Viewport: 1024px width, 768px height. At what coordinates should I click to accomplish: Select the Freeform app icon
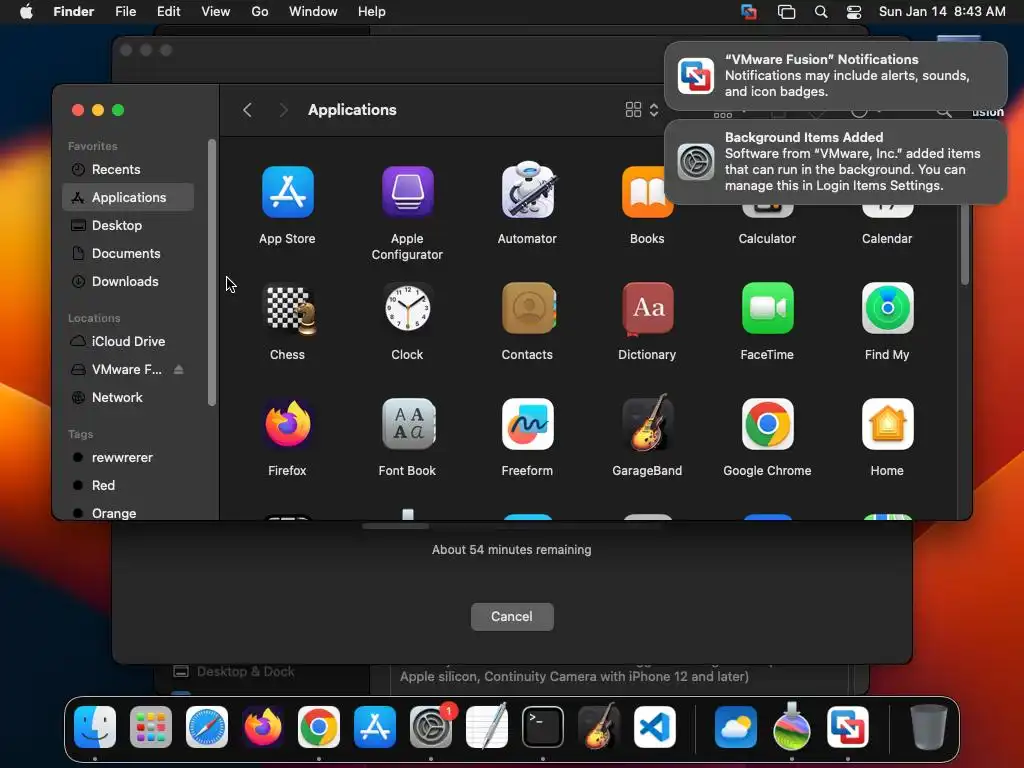[x=528, y=424]
